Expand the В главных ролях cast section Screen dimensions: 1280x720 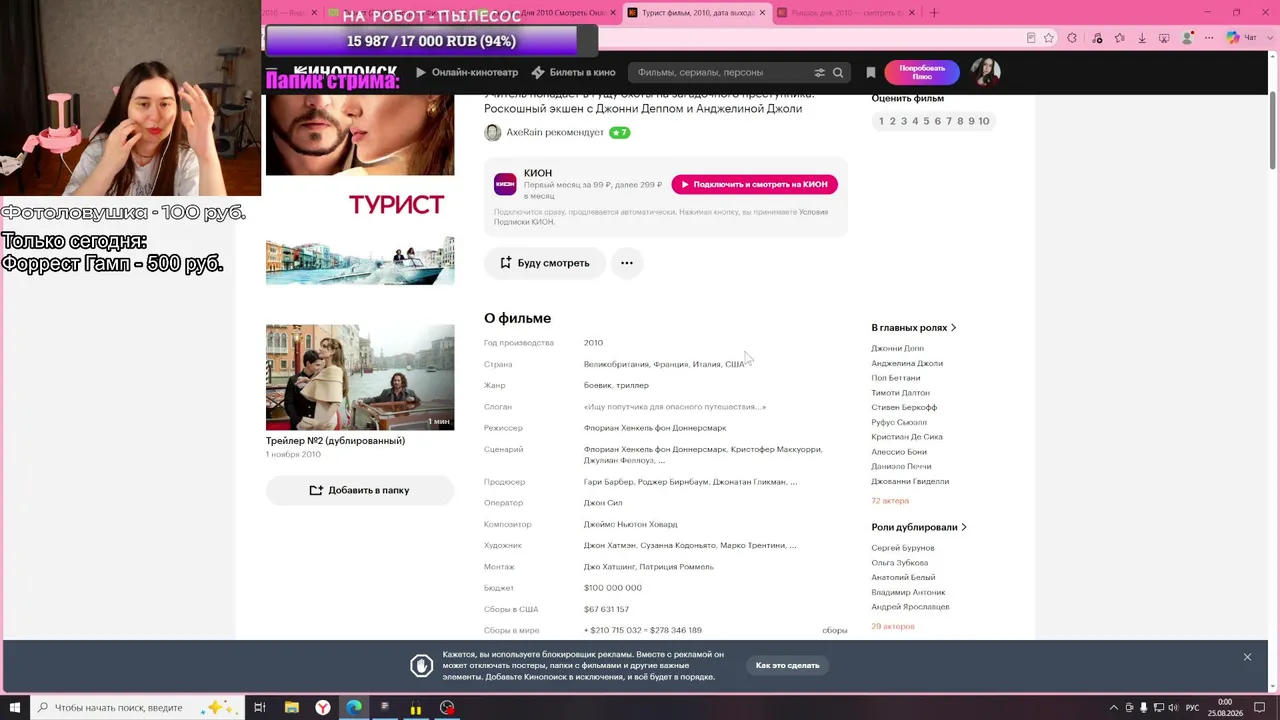pos(914,327)
